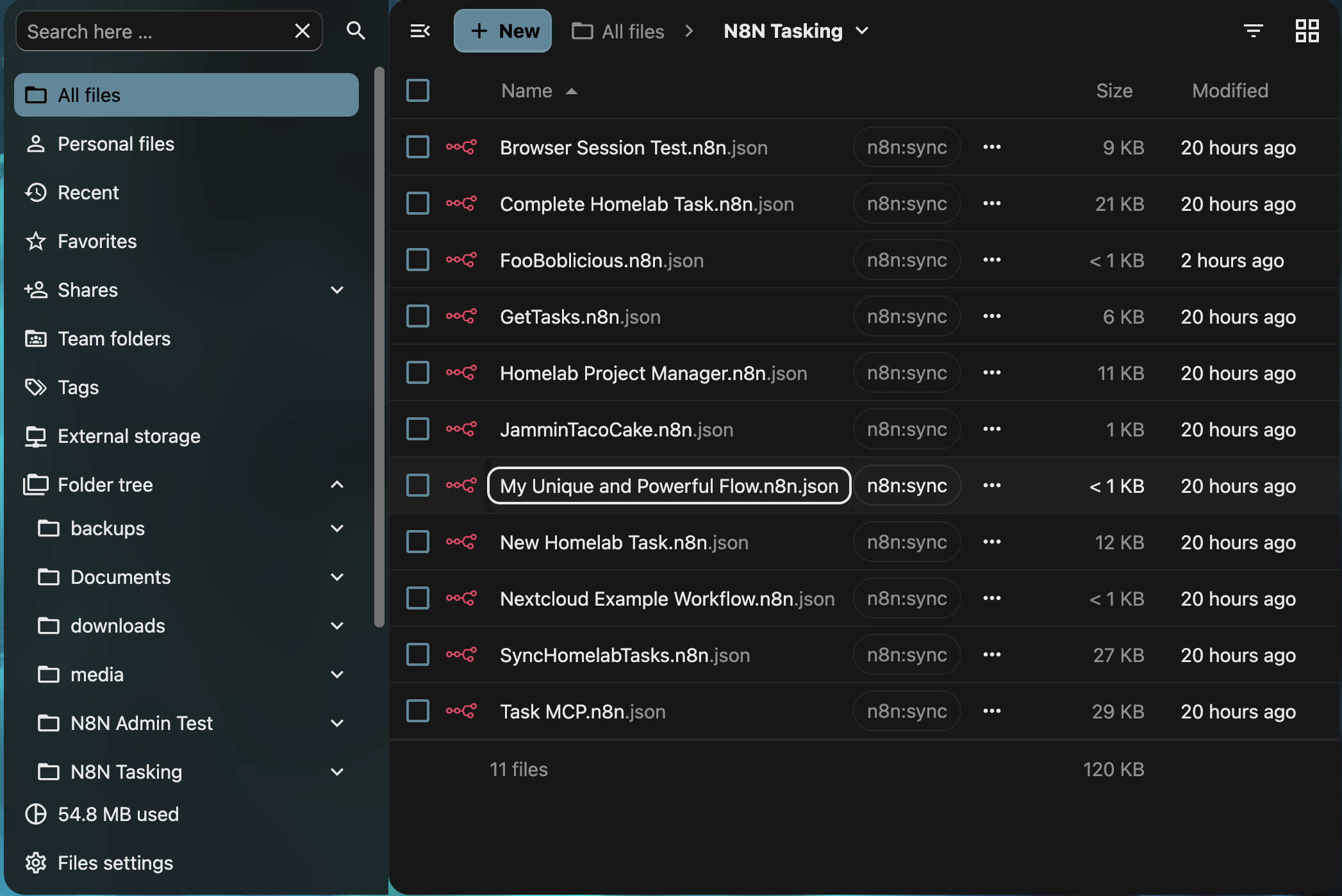The image size is (1342, 896).
Task: Open My Unique and Powerful Flow.n8n.json file
Action: click(669, 486)
